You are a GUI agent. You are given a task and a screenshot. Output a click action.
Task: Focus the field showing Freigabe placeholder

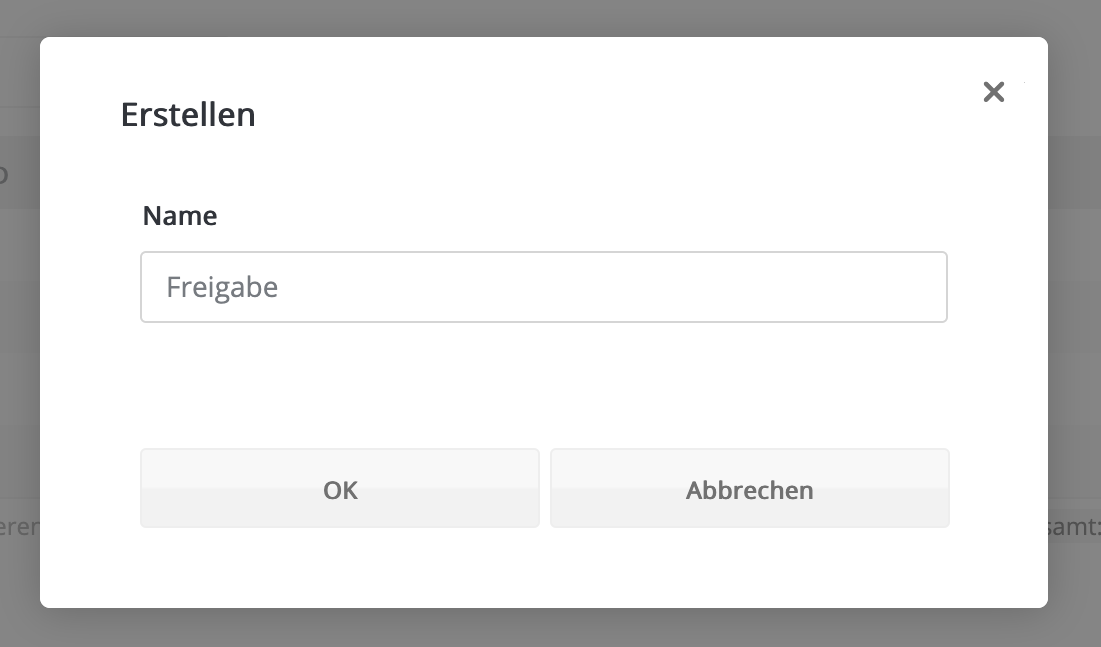(543, 287)
